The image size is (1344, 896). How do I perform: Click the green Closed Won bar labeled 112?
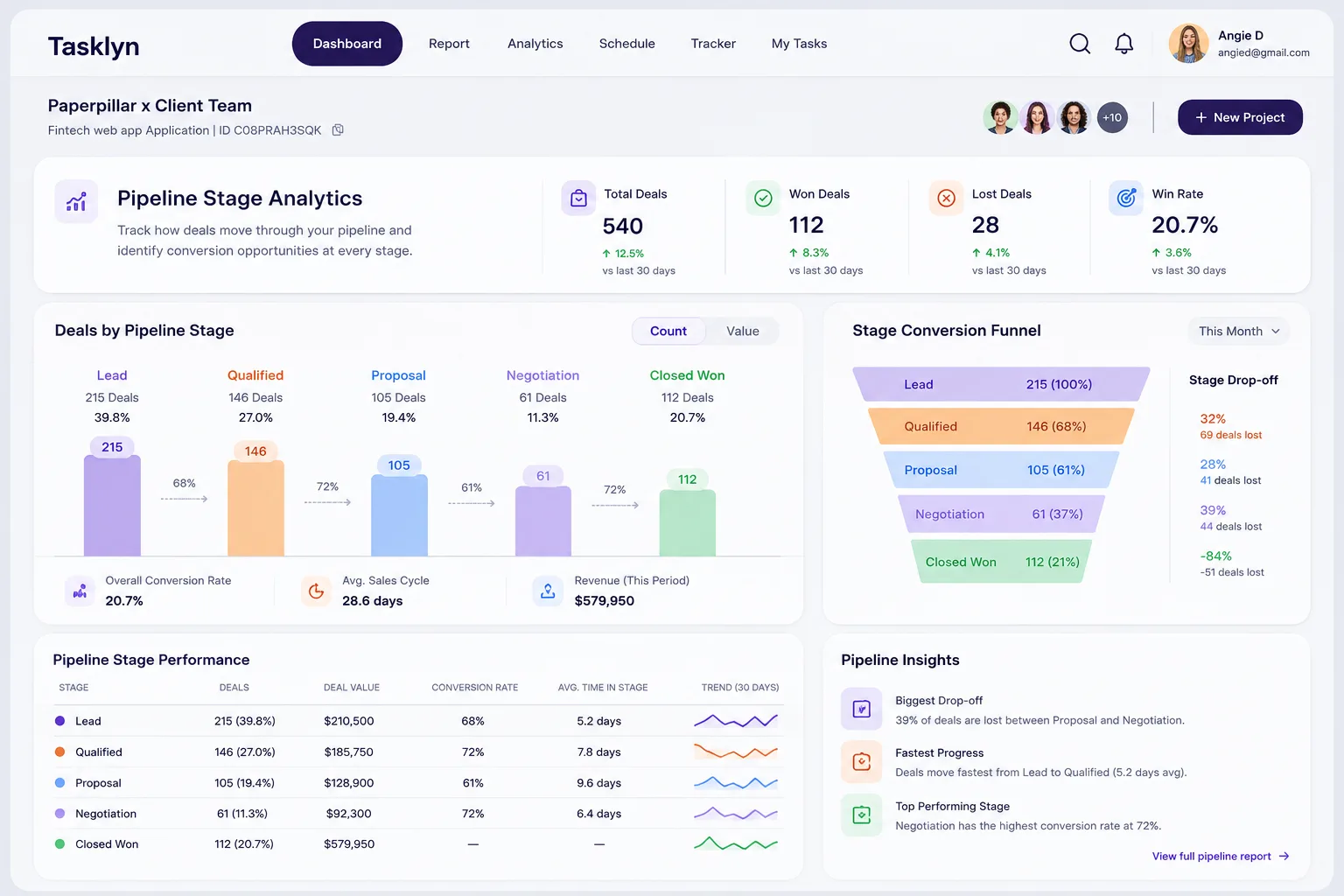point(688,522)
